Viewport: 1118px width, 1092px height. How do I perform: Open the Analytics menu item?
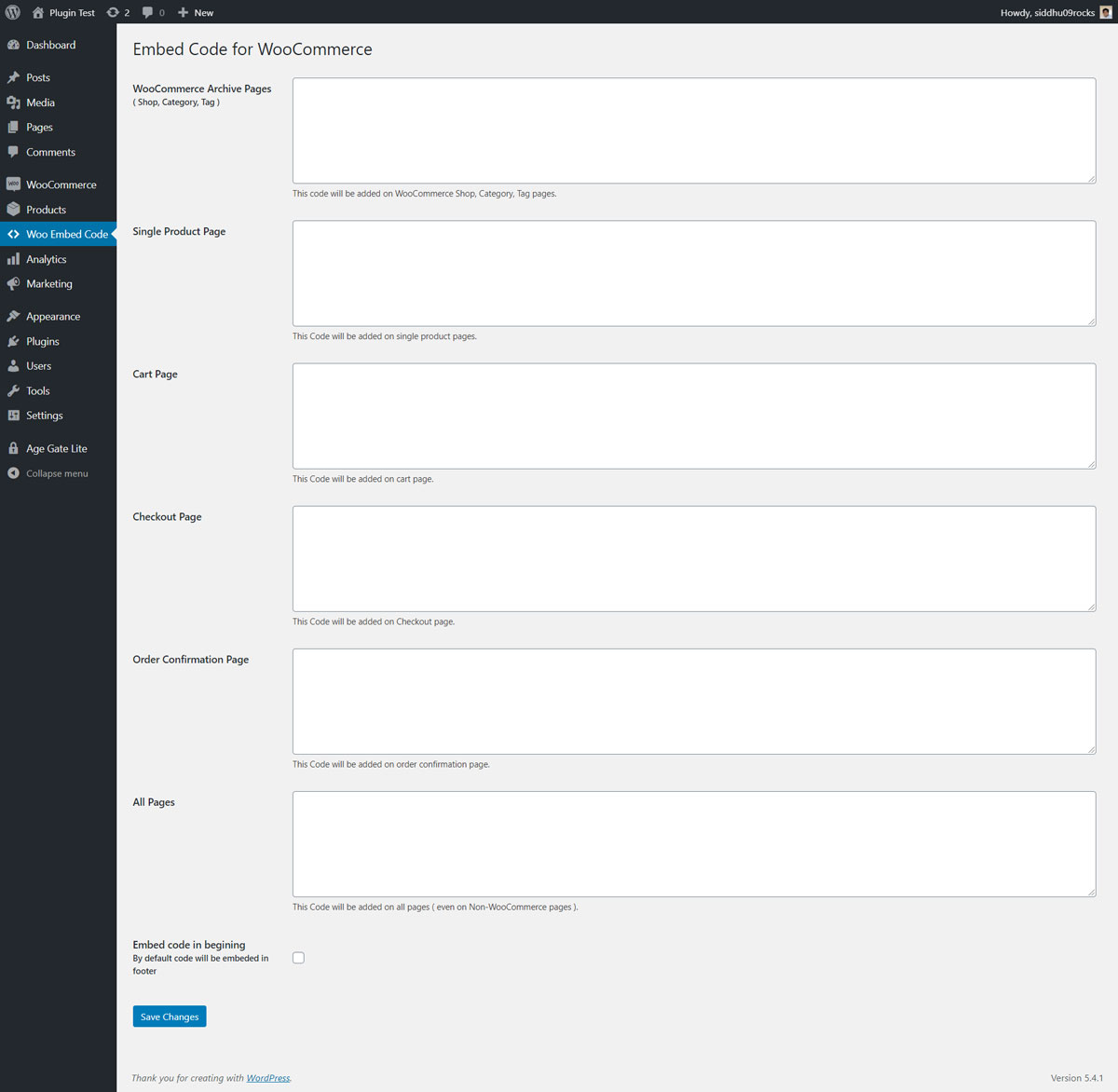coord(58,259)
